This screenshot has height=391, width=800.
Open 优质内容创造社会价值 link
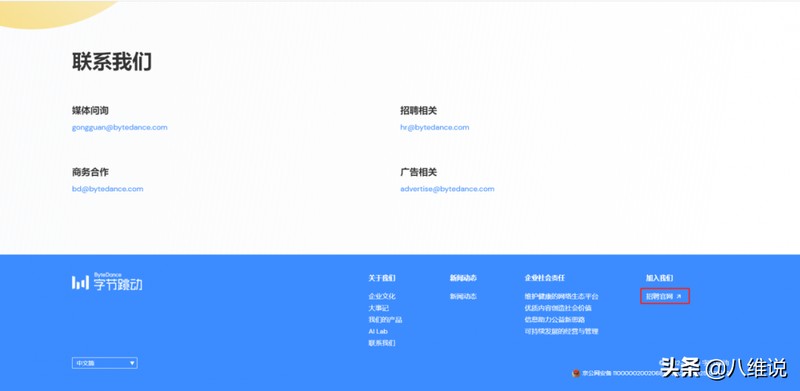(x=558, y=308)
